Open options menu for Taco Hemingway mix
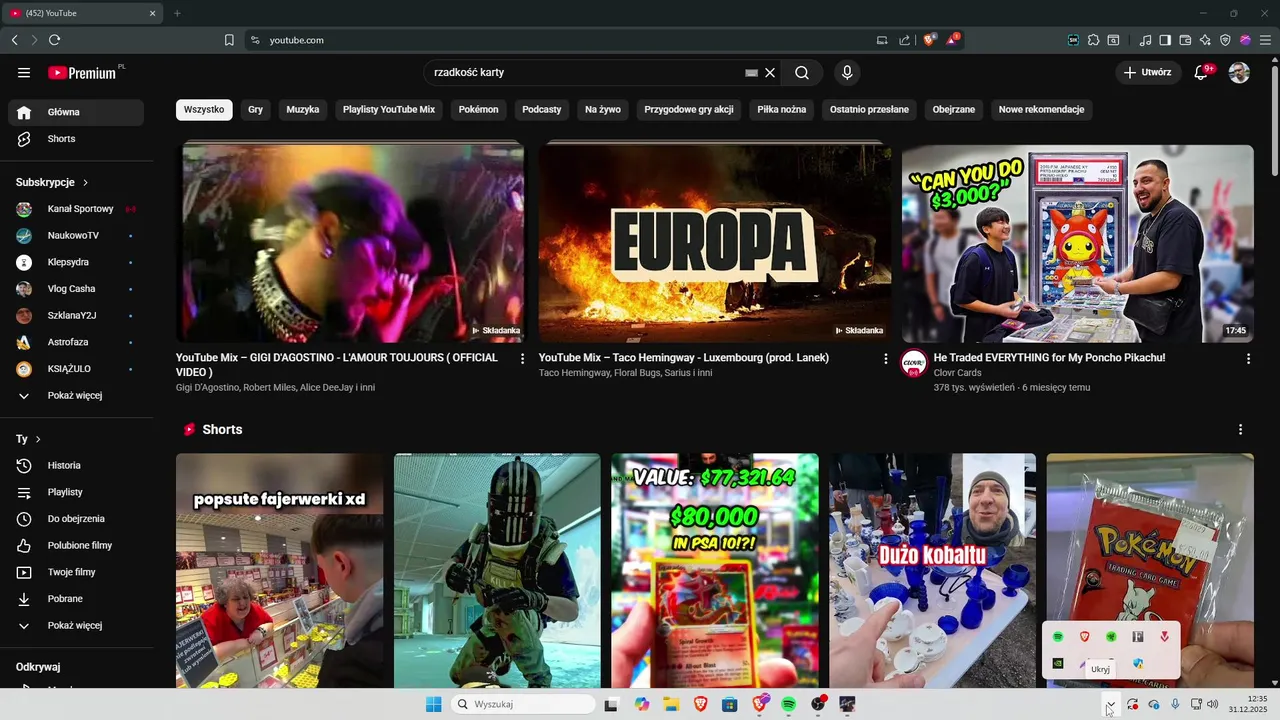This screenshot has width=1280, height=720. [x=885, y=358]
